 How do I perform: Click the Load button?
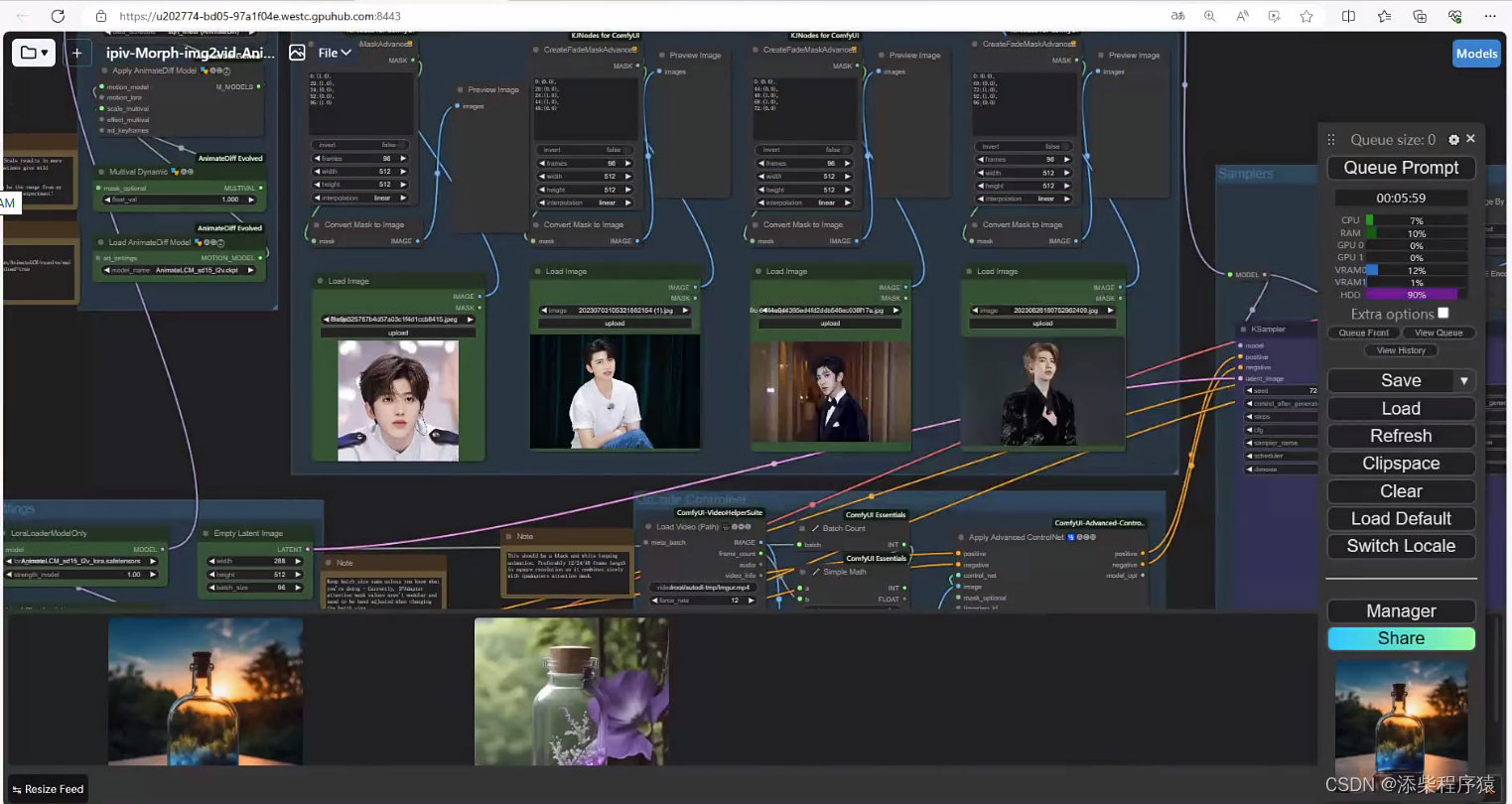1401,409
